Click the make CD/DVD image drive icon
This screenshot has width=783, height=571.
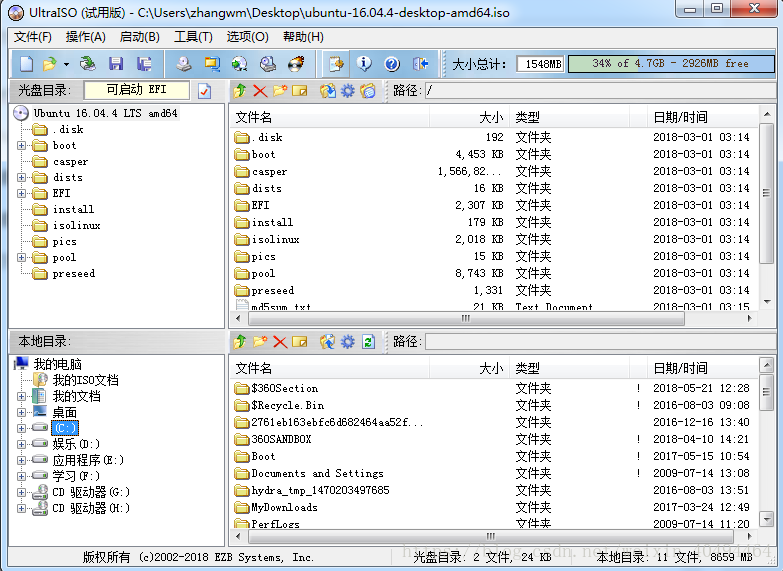point(184,64)
